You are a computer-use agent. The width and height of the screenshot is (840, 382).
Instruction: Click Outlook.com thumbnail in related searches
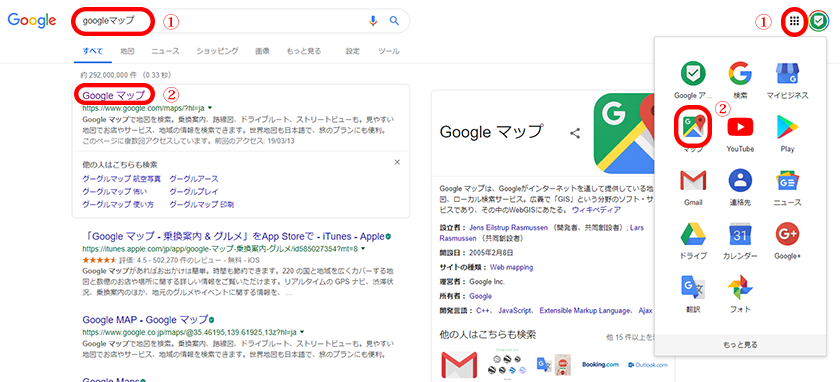[x=648, y=365]
